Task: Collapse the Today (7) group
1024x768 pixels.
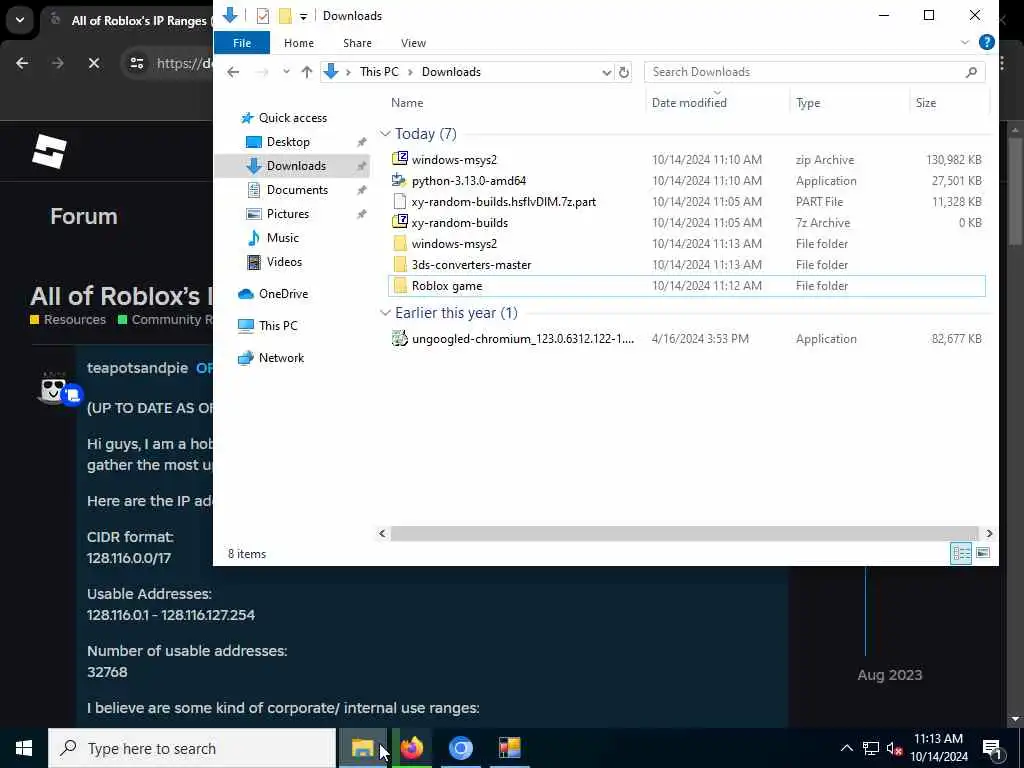Action: pyautogui.click(x=385, y=134)
